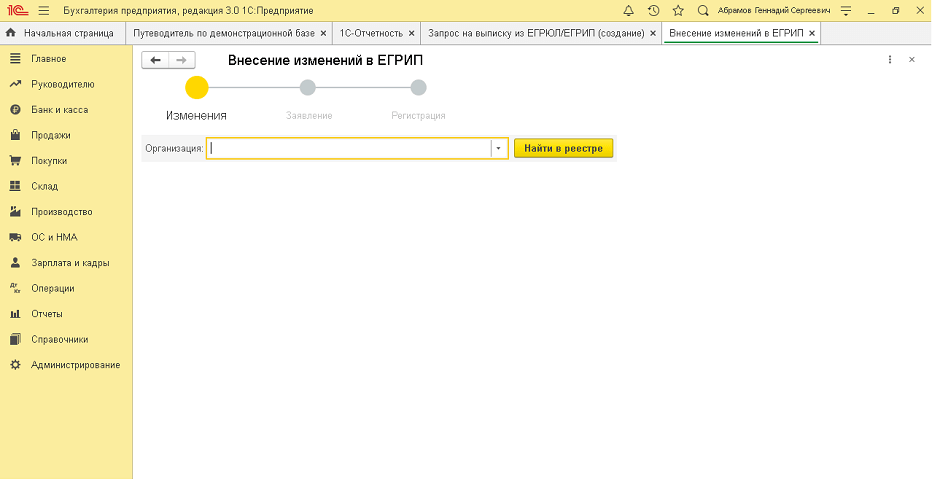Open the Покупки section
The height and width of the screenshot is (487, 940).
pyautogui.click(x=49, y=161)
